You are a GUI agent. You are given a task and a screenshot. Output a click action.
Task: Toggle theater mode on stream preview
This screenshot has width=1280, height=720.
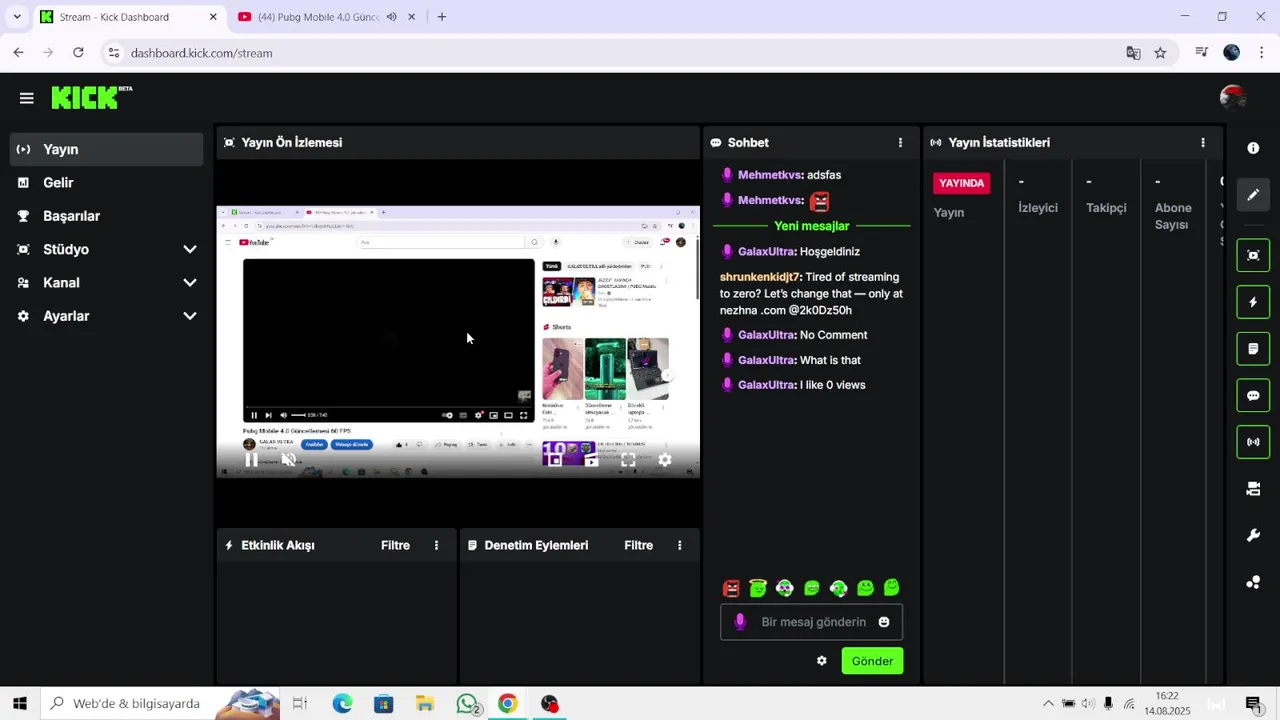(591, 460)
